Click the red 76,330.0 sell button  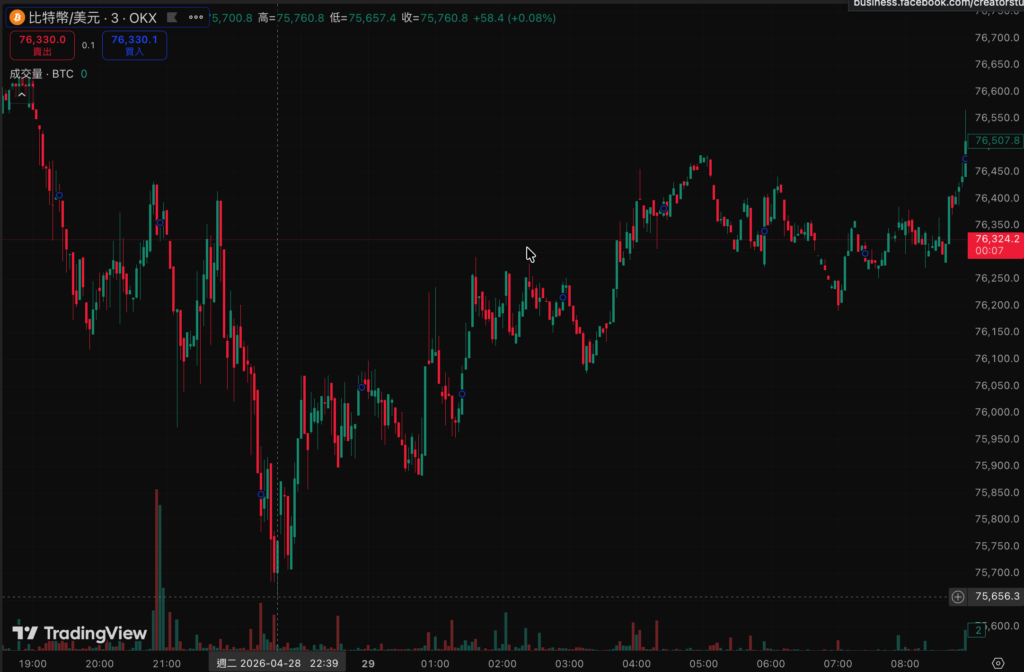[x=42, y=45]
